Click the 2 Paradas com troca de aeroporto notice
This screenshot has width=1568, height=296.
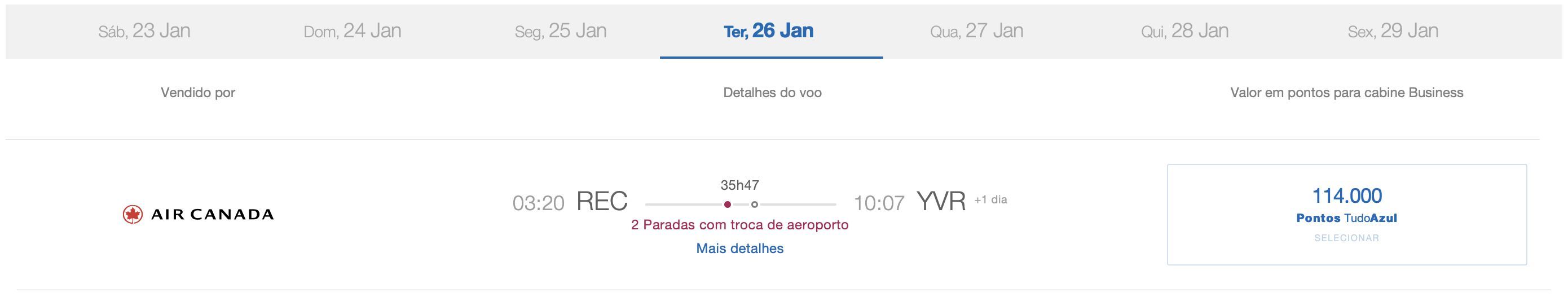(x=739, y=225)
